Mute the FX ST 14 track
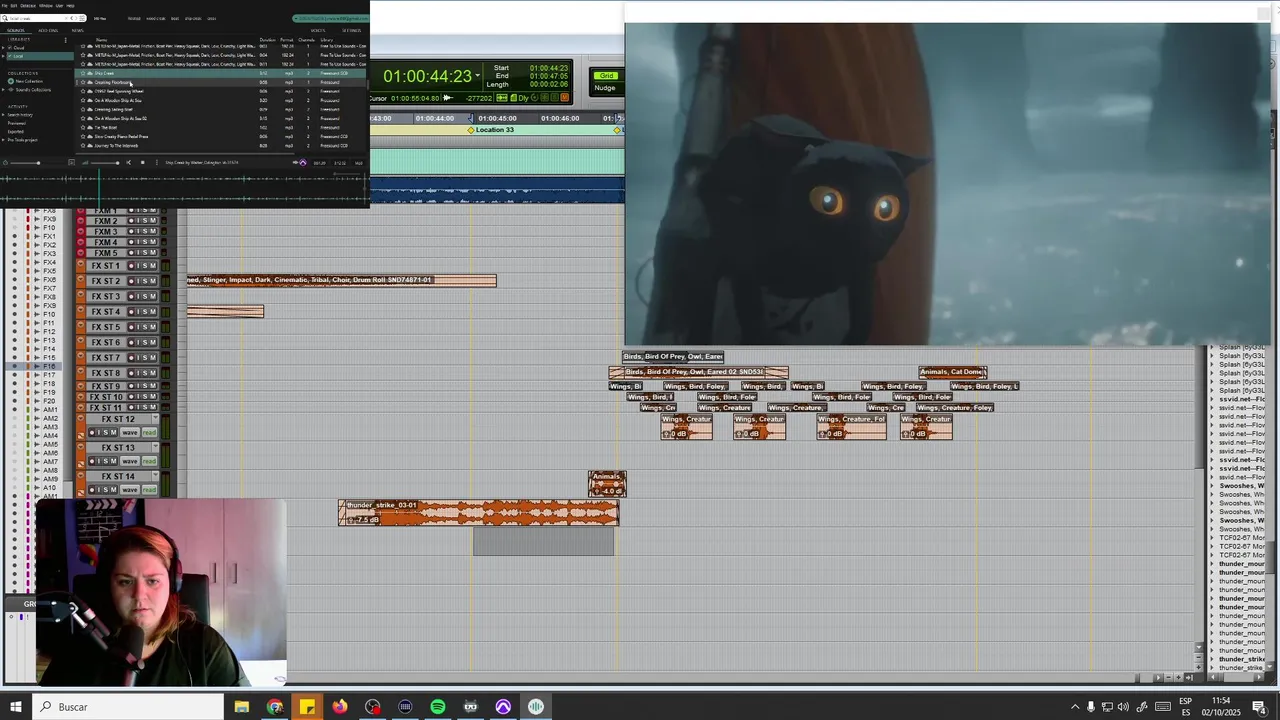1280x720 pixels. point(113,490)
